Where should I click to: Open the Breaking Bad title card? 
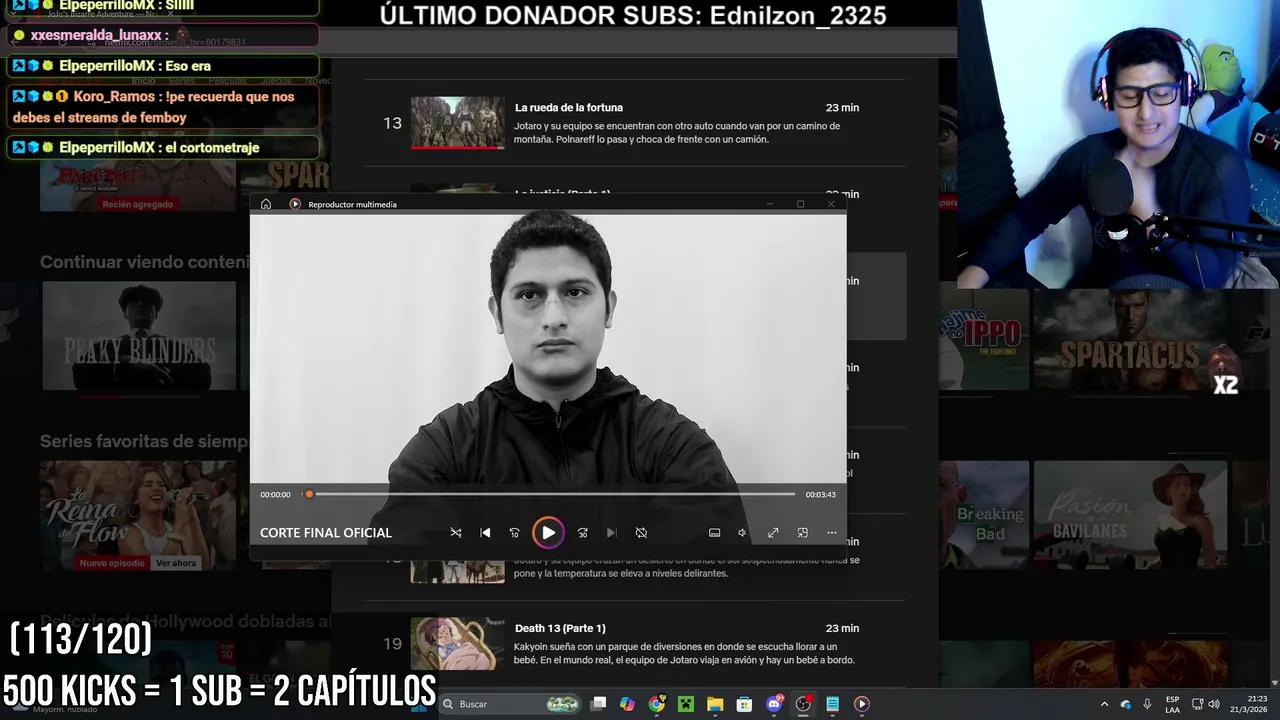point(985,515)
